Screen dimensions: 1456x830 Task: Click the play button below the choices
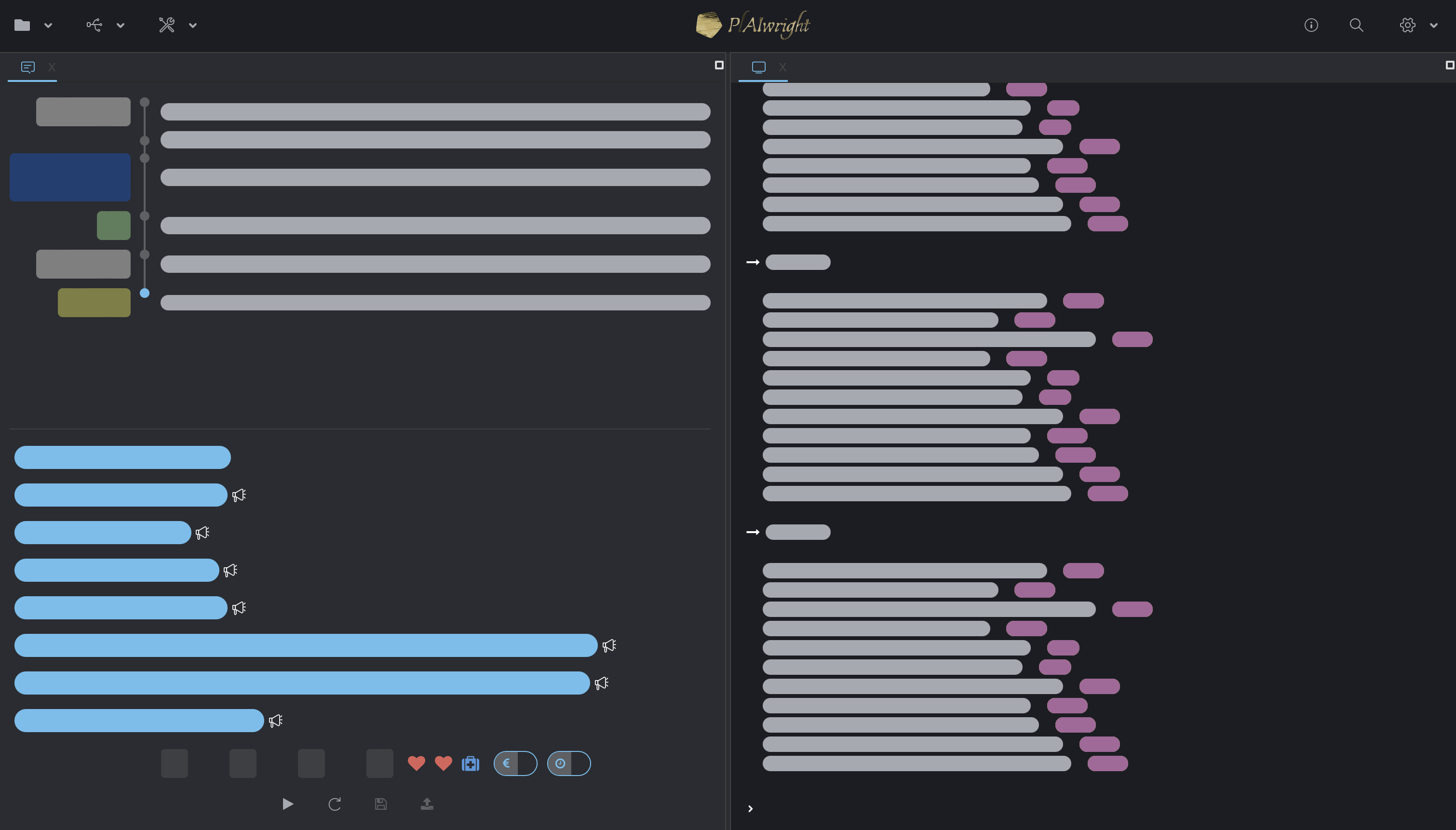288,804
